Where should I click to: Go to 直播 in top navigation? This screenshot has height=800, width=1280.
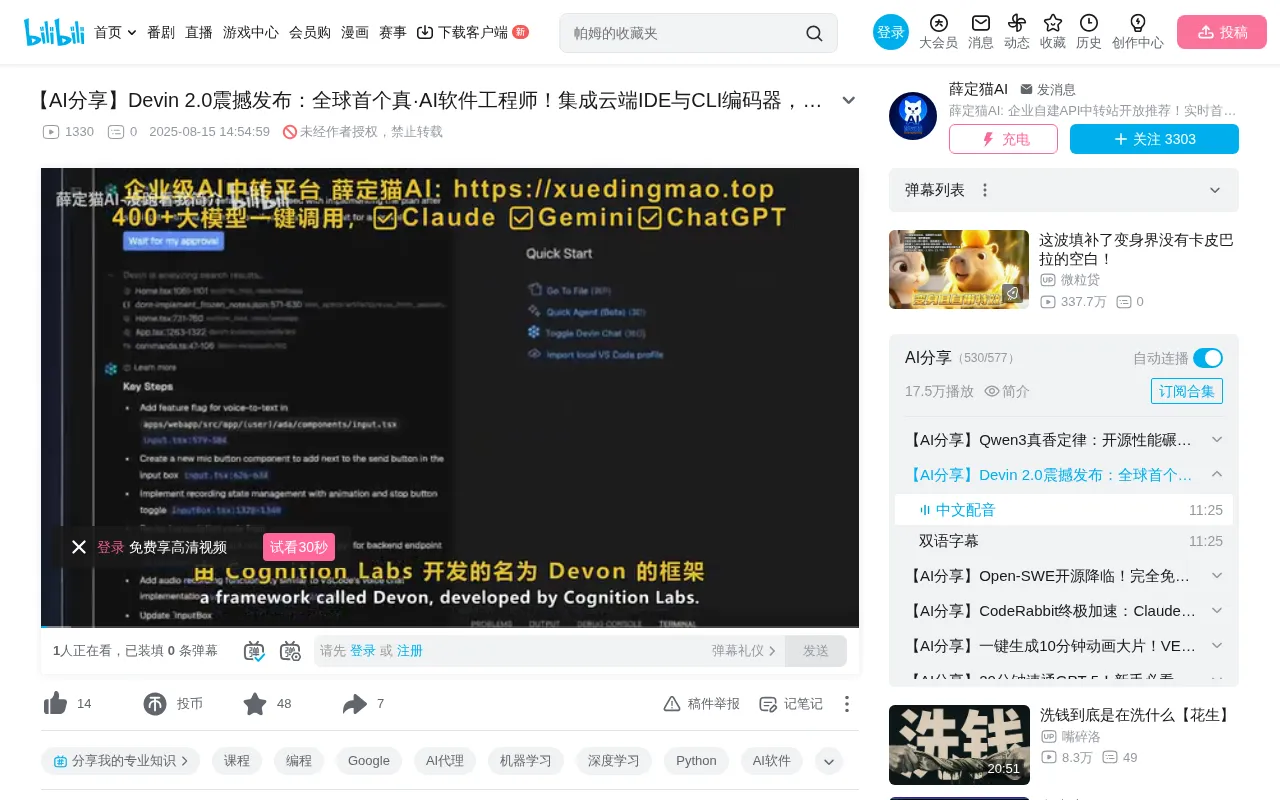[x=199, y=32]
